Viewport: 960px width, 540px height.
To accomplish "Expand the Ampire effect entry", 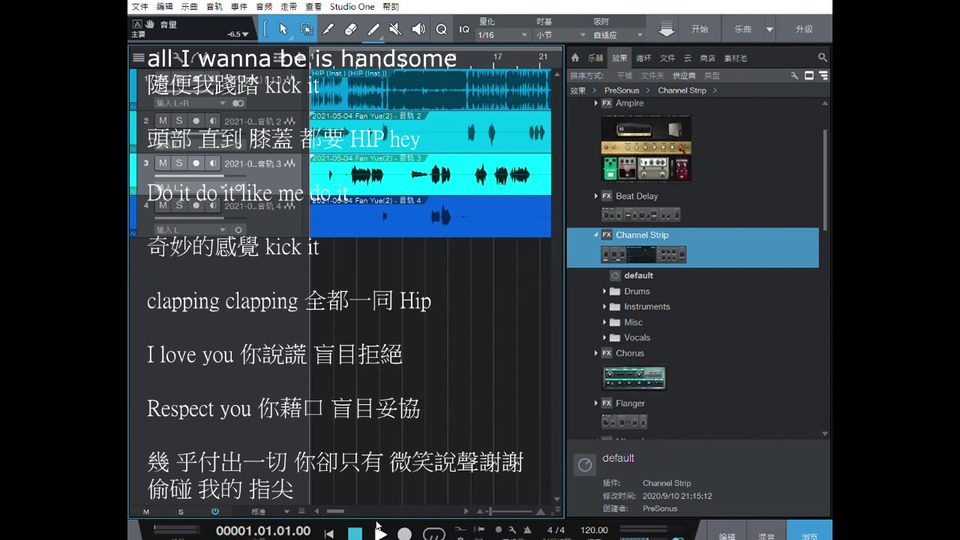I will click(x=596, y=103).
